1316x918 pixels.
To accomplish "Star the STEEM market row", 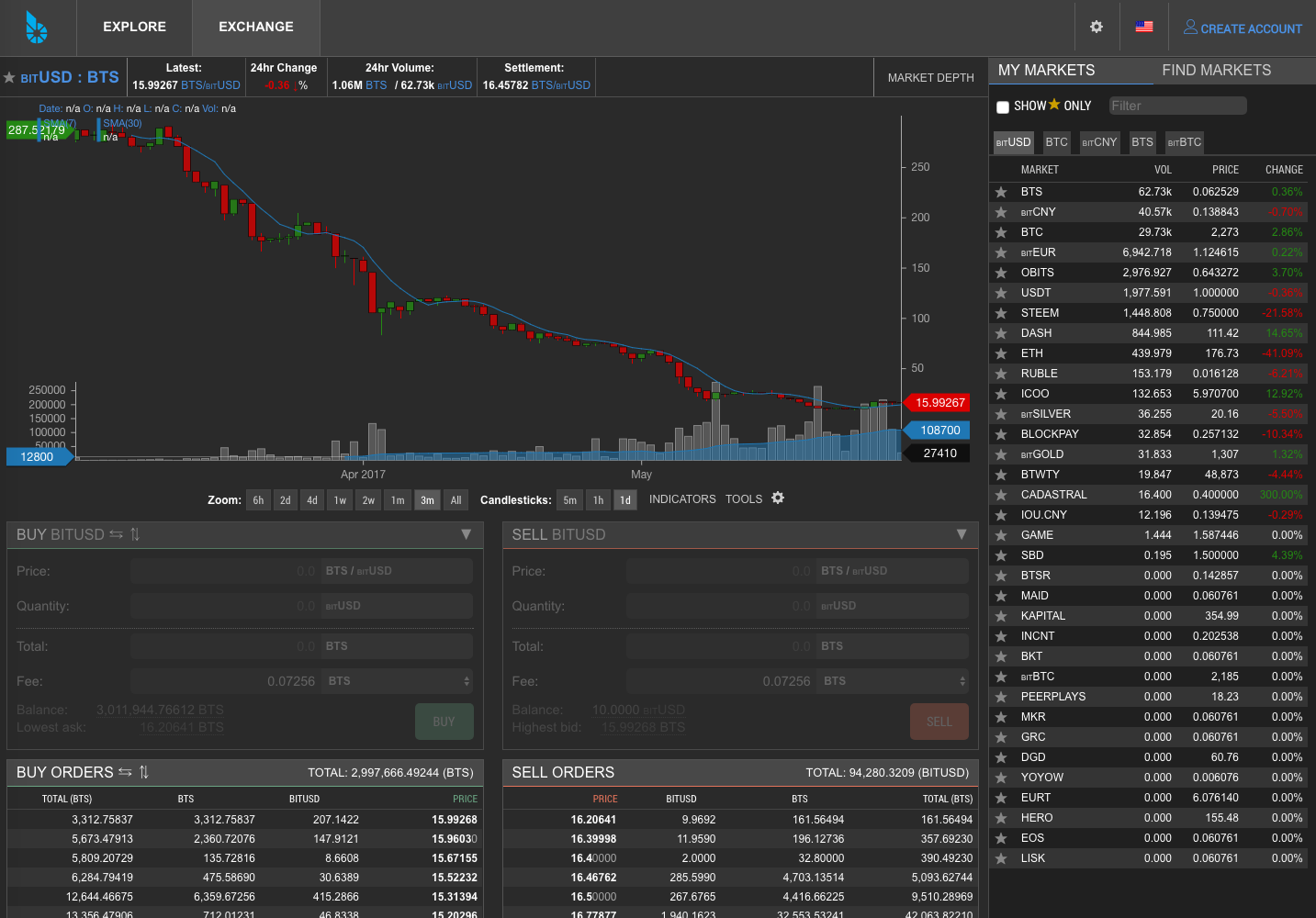I will click(1001, 313).
